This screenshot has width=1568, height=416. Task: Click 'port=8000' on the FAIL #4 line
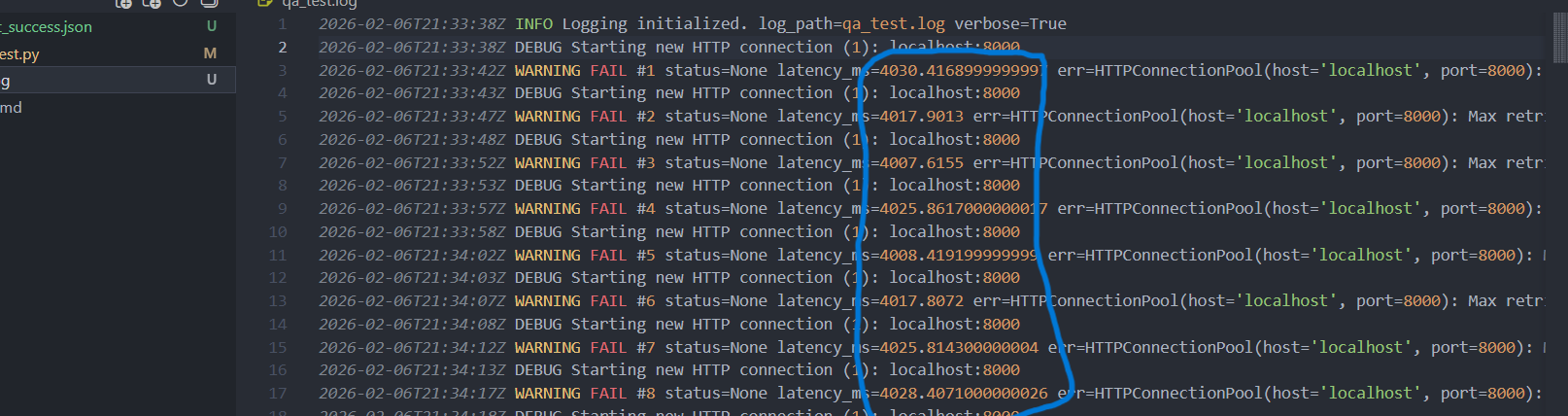coord(1483,208)
